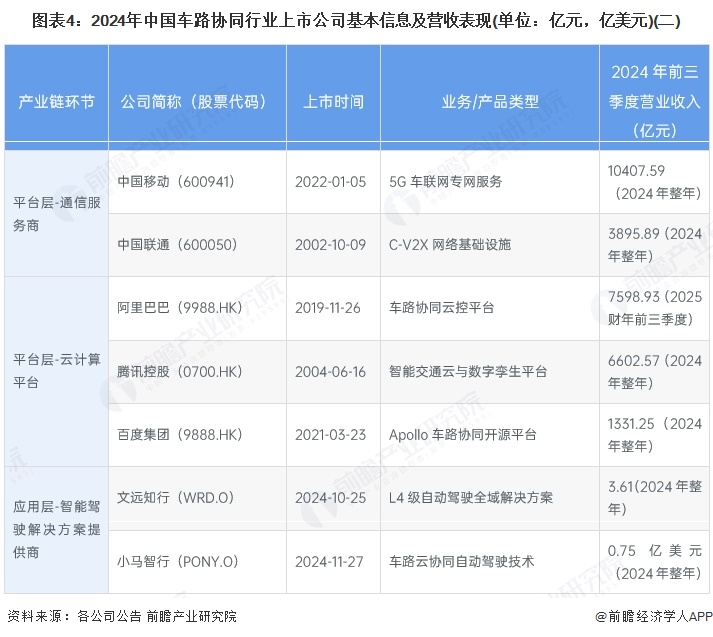Select the revenue value "1331.25（2024年整年）"
Screen dimensions: 713x637
[x=655, y=435]
